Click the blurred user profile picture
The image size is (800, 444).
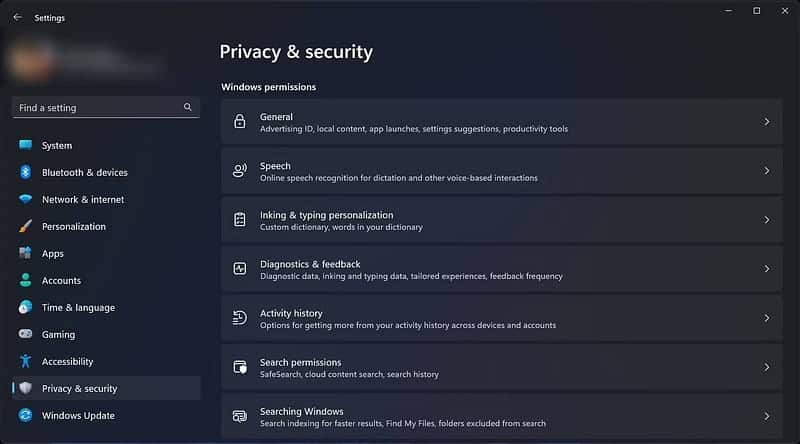coord(32,60)
